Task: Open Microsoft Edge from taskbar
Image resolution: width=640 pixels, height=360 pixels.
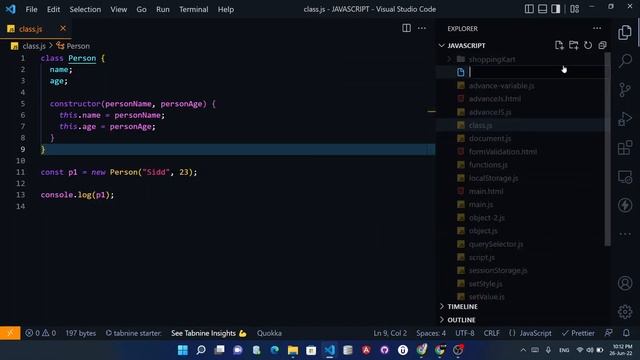Action: (x=274, y=350)
